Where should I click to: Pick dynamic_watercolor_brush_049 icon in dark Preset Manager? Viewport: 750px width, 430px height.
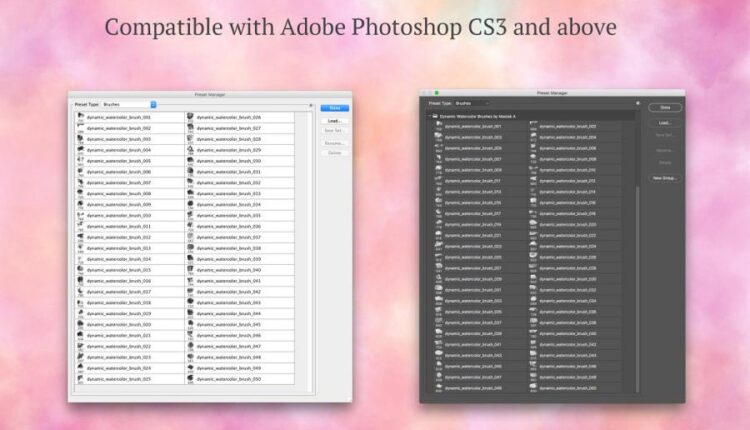tap(438, 388)
